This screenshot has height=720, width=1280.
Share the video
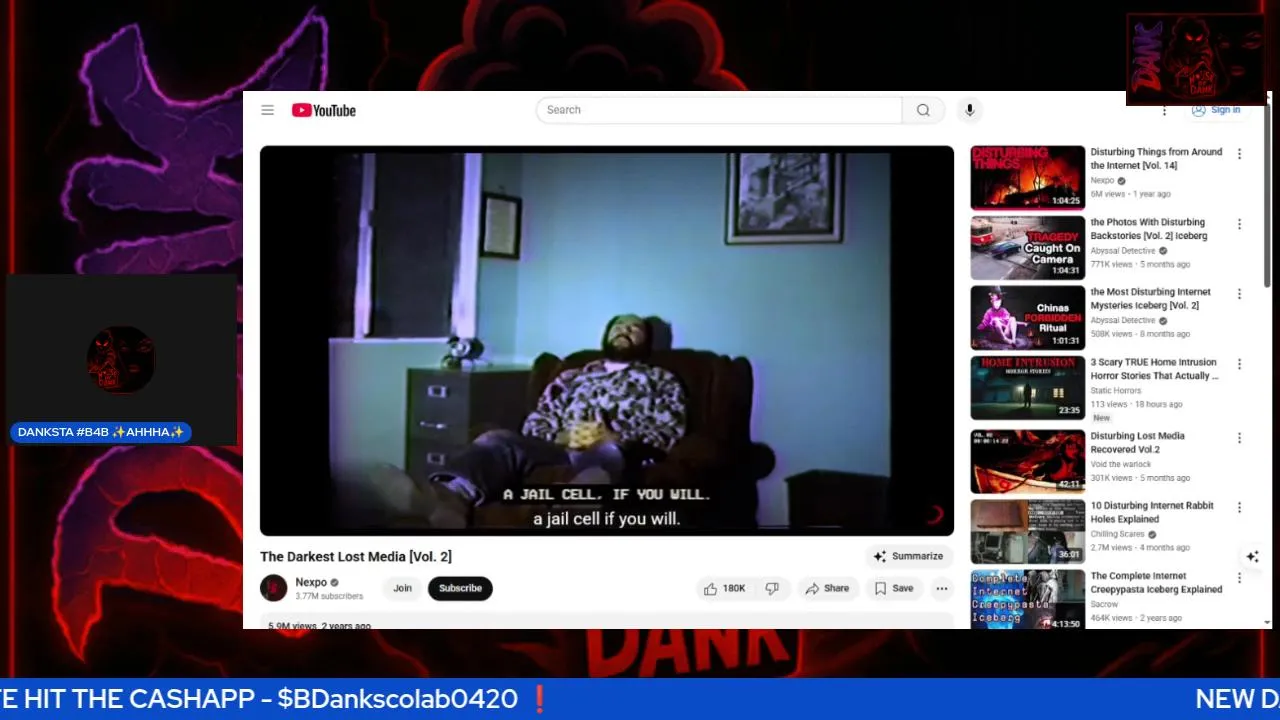coord(827,588)
